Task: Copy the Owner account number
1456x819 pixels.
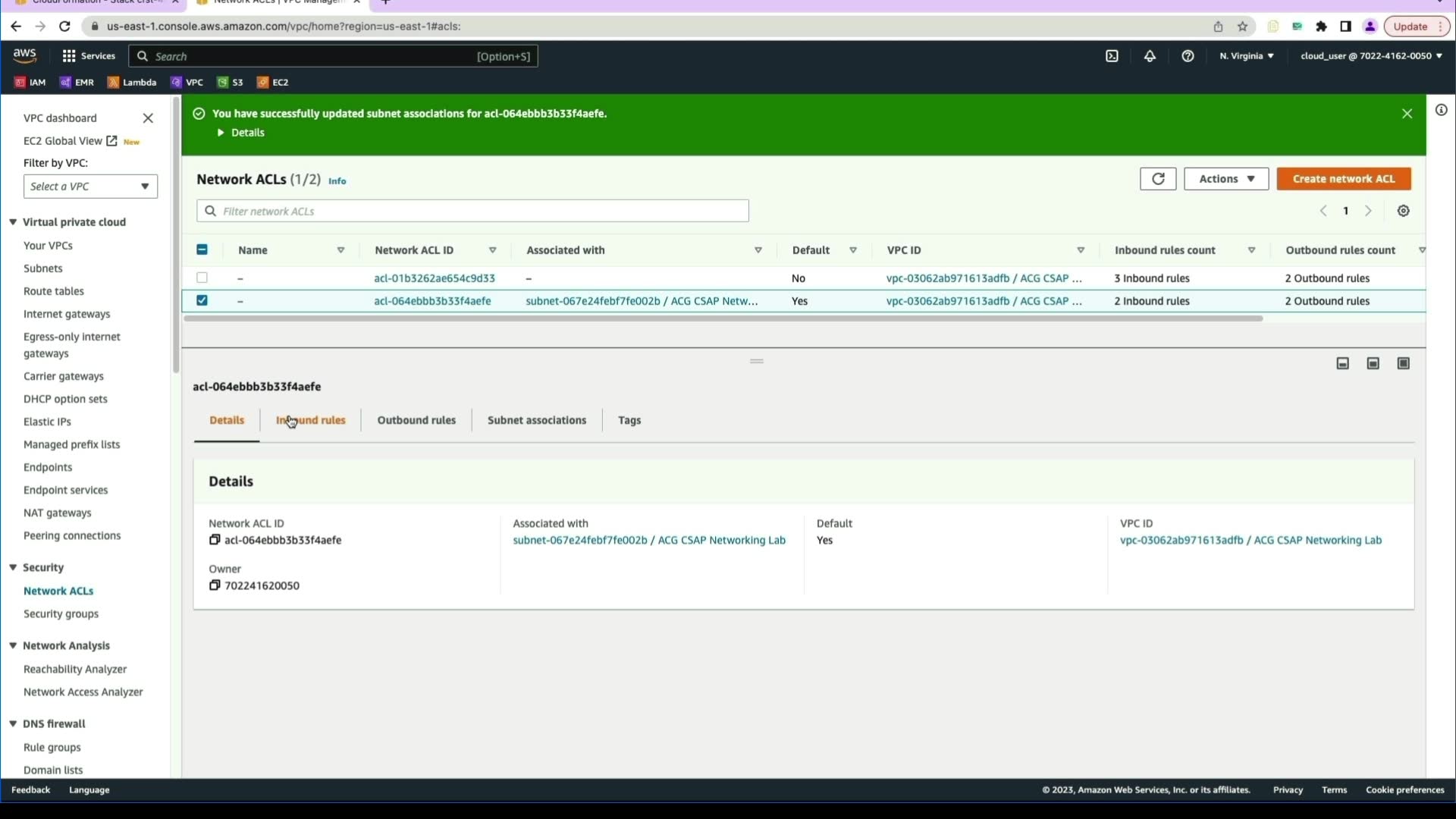Action: (x=215, y=585)
